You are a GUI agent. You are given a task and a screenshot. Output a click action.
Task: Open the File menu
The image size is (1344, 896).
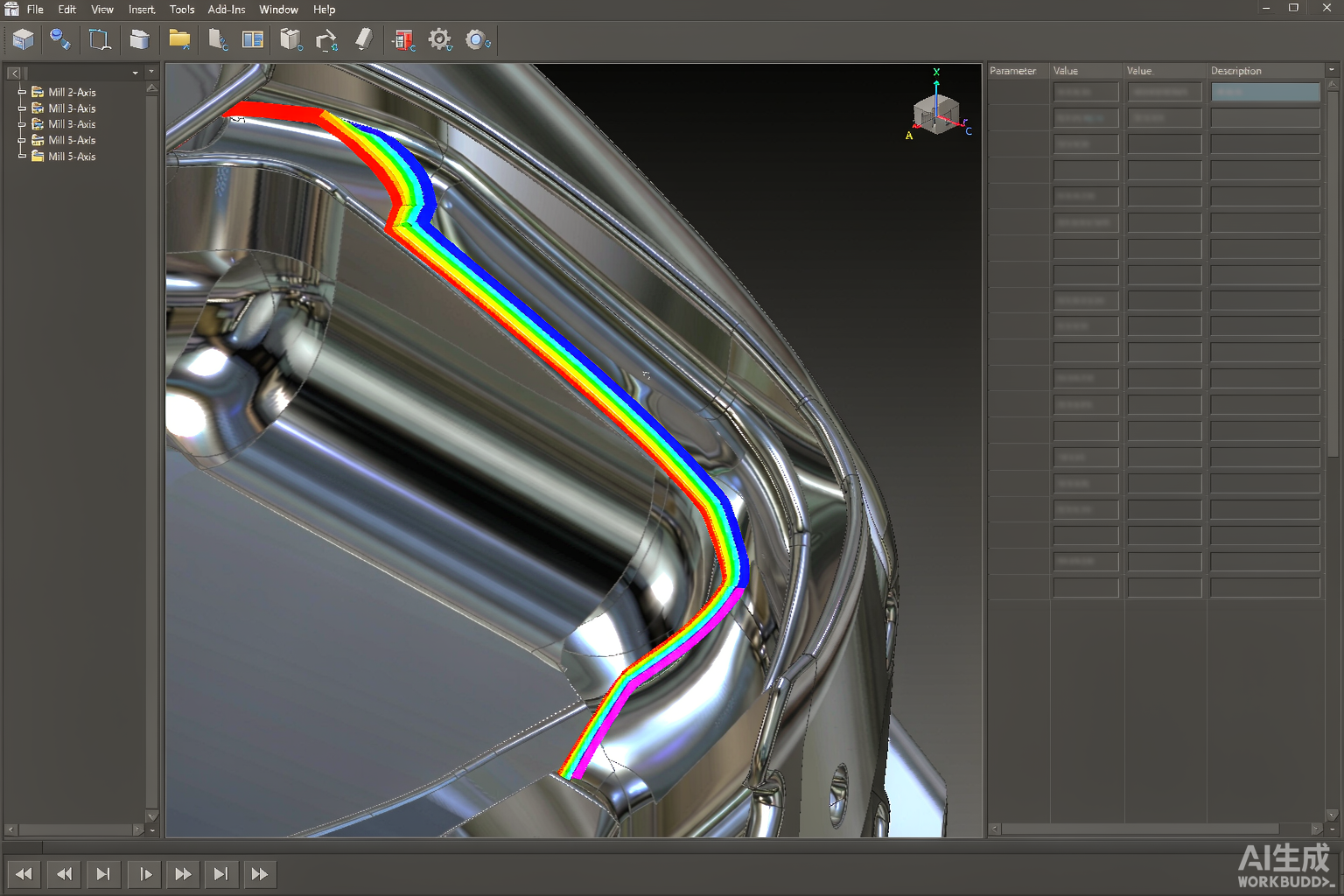point(35,10)
